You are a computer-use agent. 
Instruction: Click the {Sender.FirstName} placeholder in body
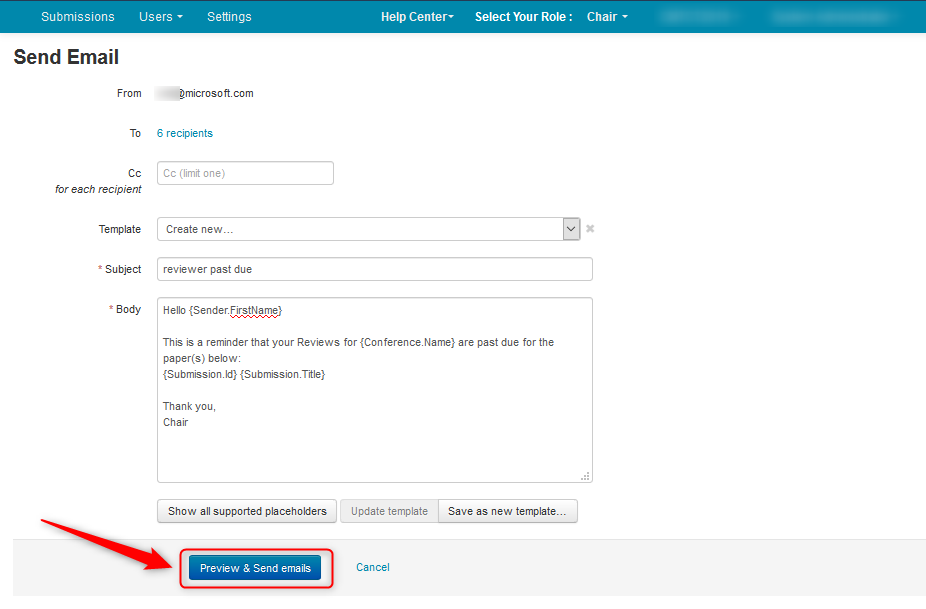pos(236,310)
